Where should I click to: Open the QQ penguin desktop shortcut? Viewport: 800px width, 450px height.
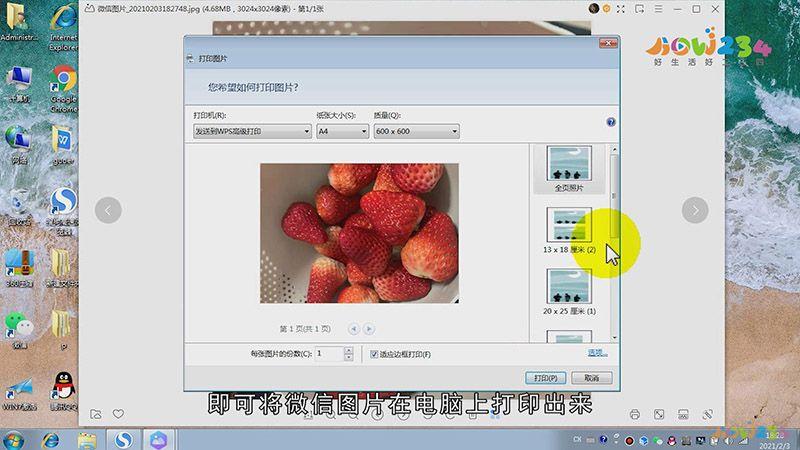[63, 391]
